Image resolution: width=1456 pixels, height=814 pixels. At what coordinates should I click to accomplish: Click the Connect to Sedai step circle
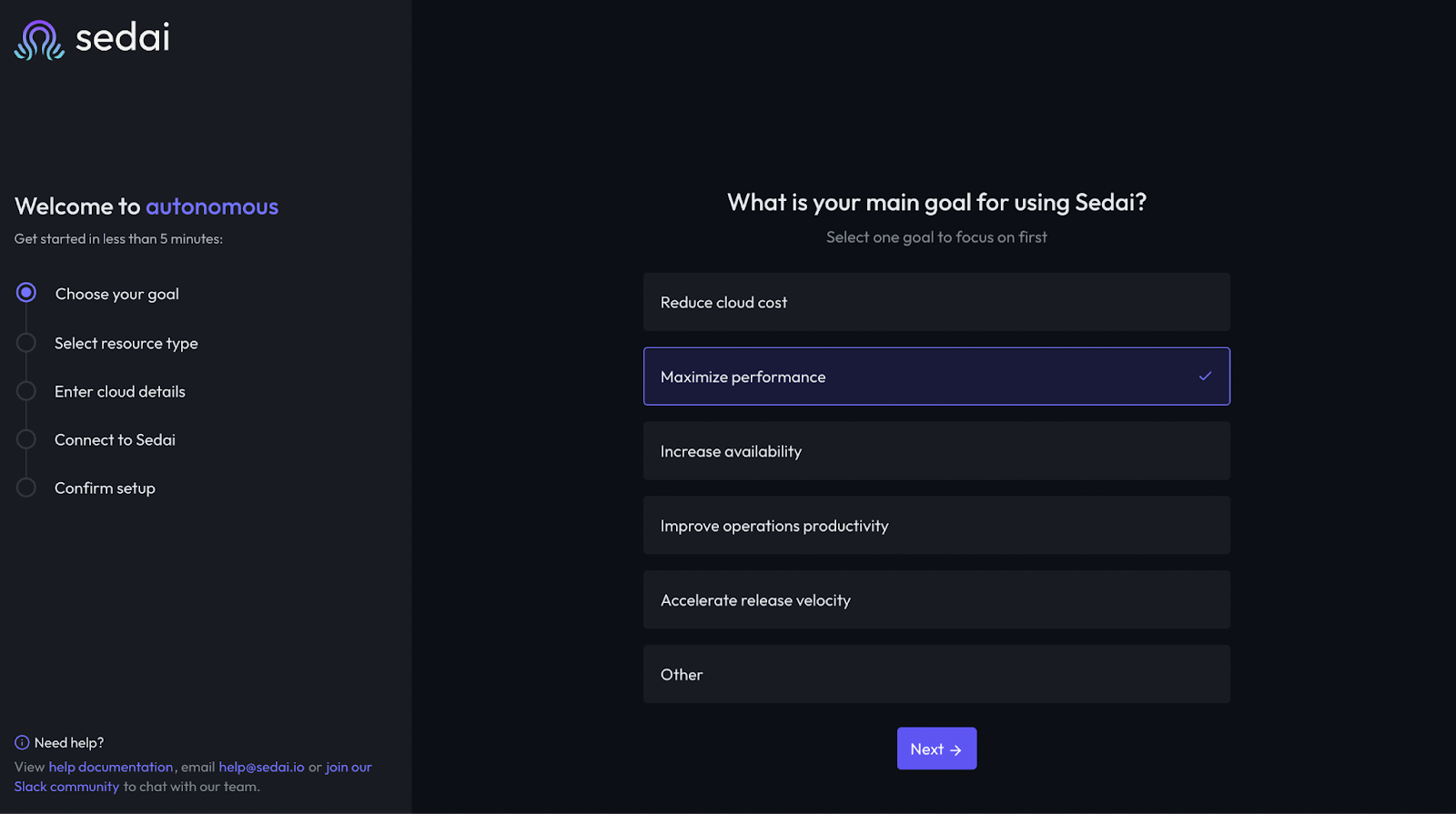(x=26, y=439)
